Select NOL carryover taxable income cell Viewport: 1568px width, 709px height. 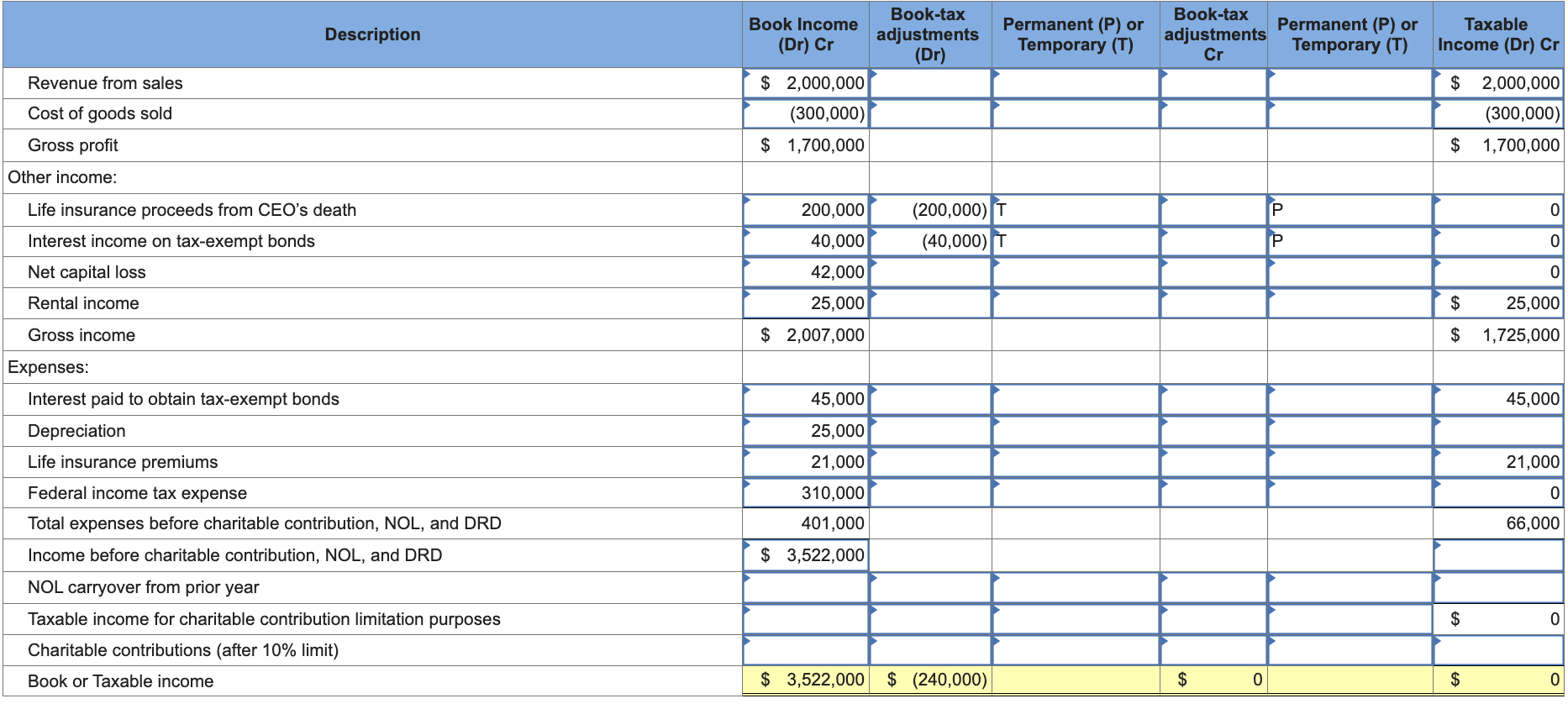(1498, 587)
